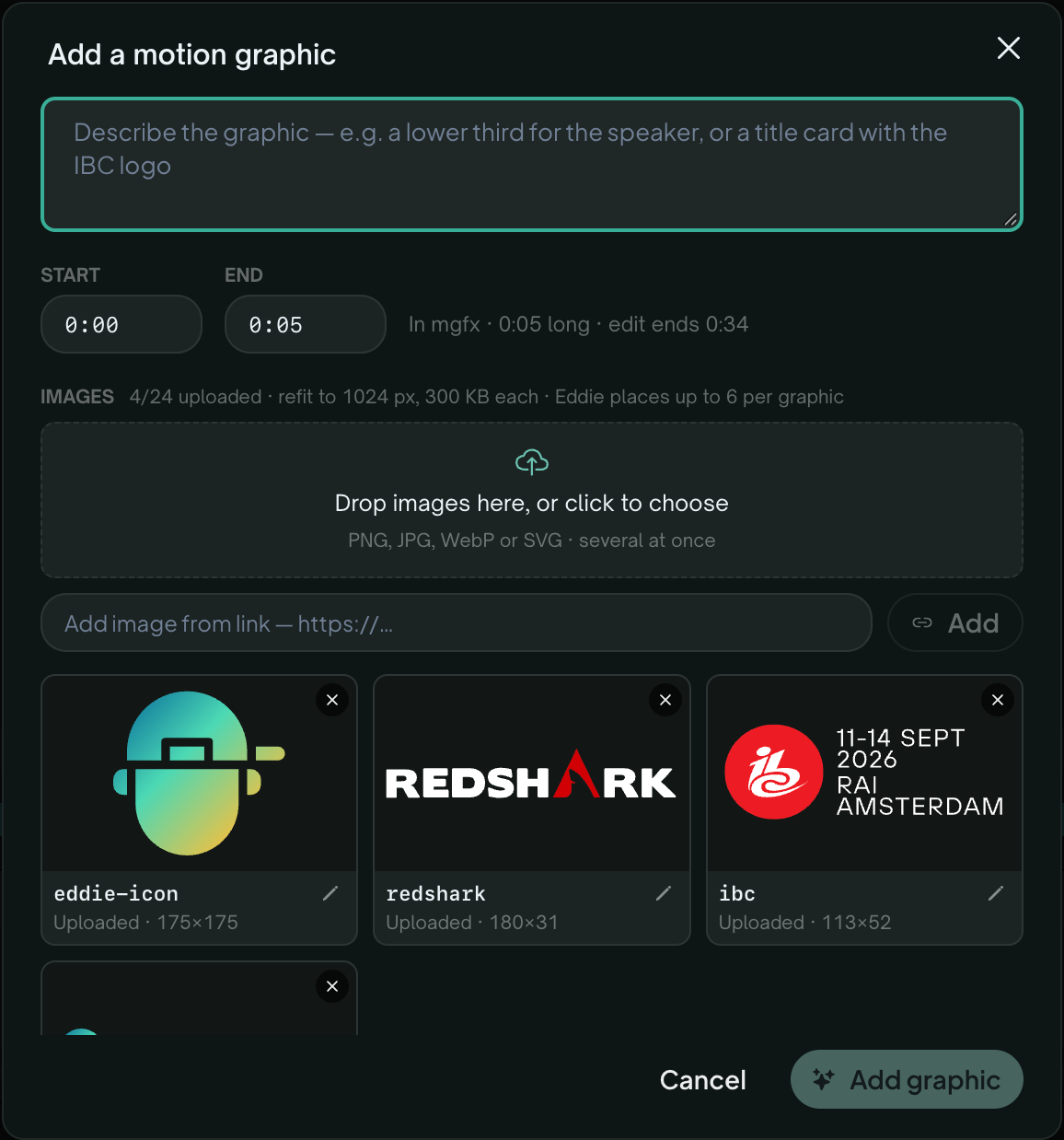The width and height of the screenshot is (1064, 1140).
Task: Click the Add link button
Action: [x=955, y=623]
